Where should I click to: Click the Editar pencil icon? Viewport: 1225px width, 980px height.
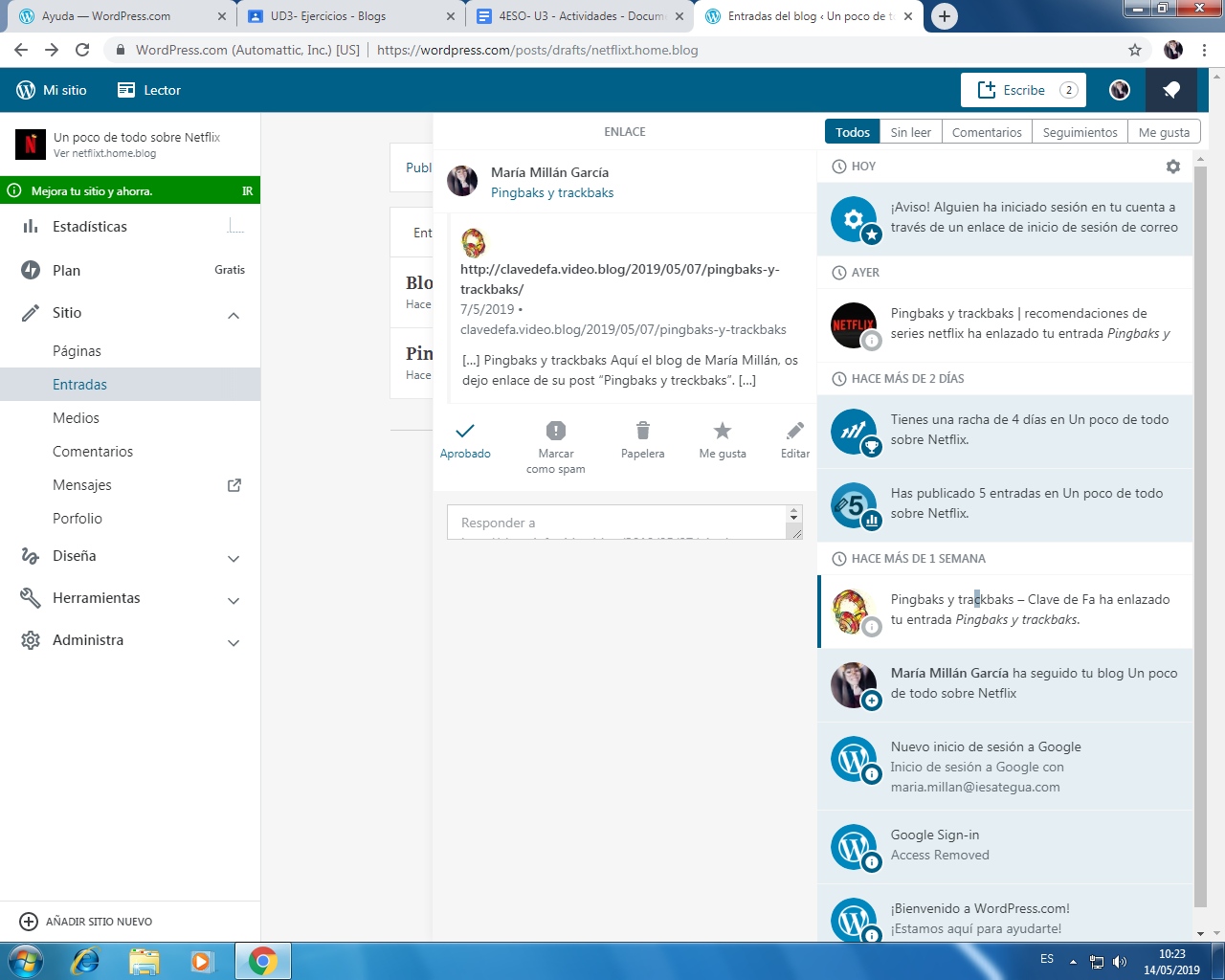click(794, 432)
